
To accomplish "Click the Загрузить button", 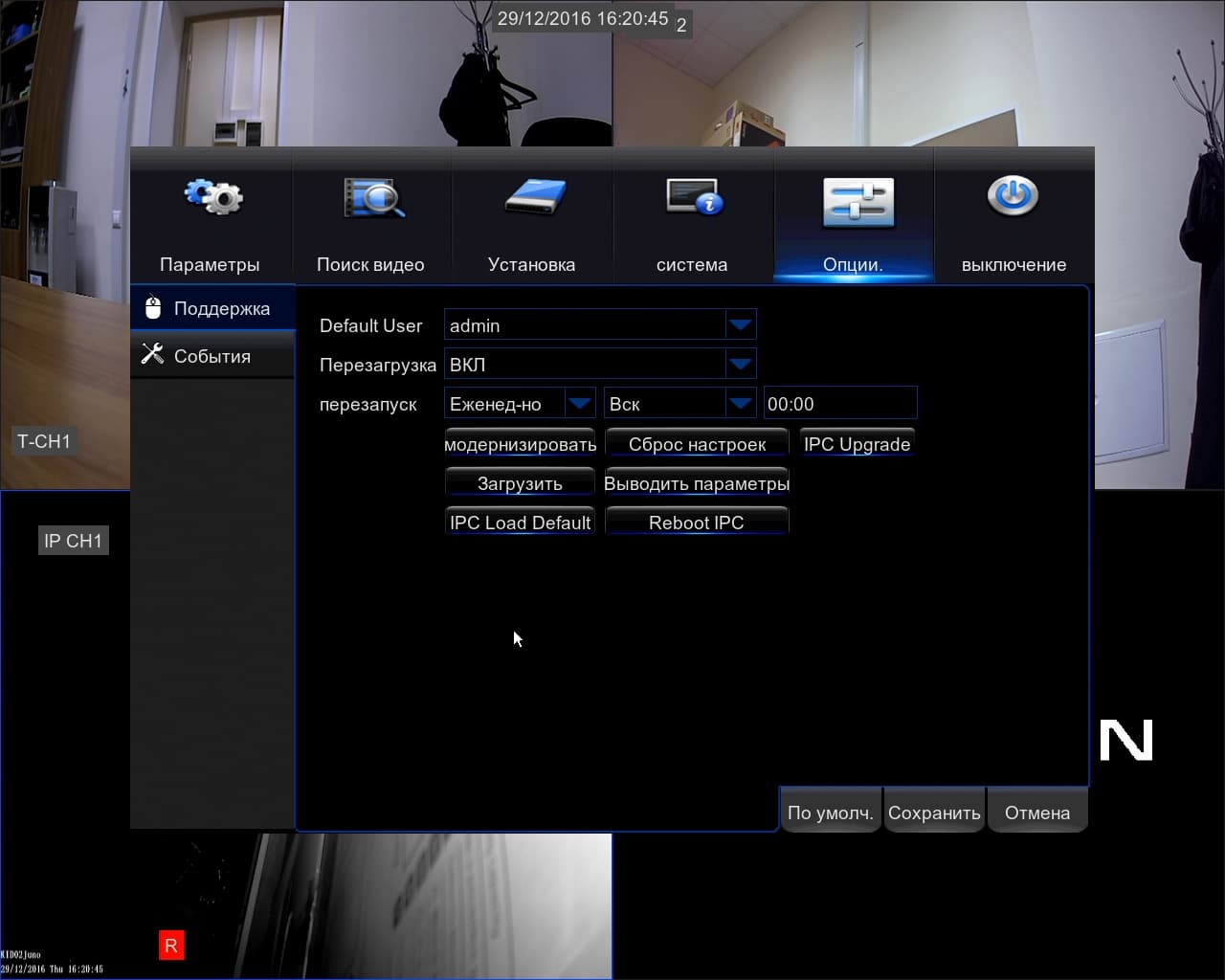I will [x=521, y=482].
